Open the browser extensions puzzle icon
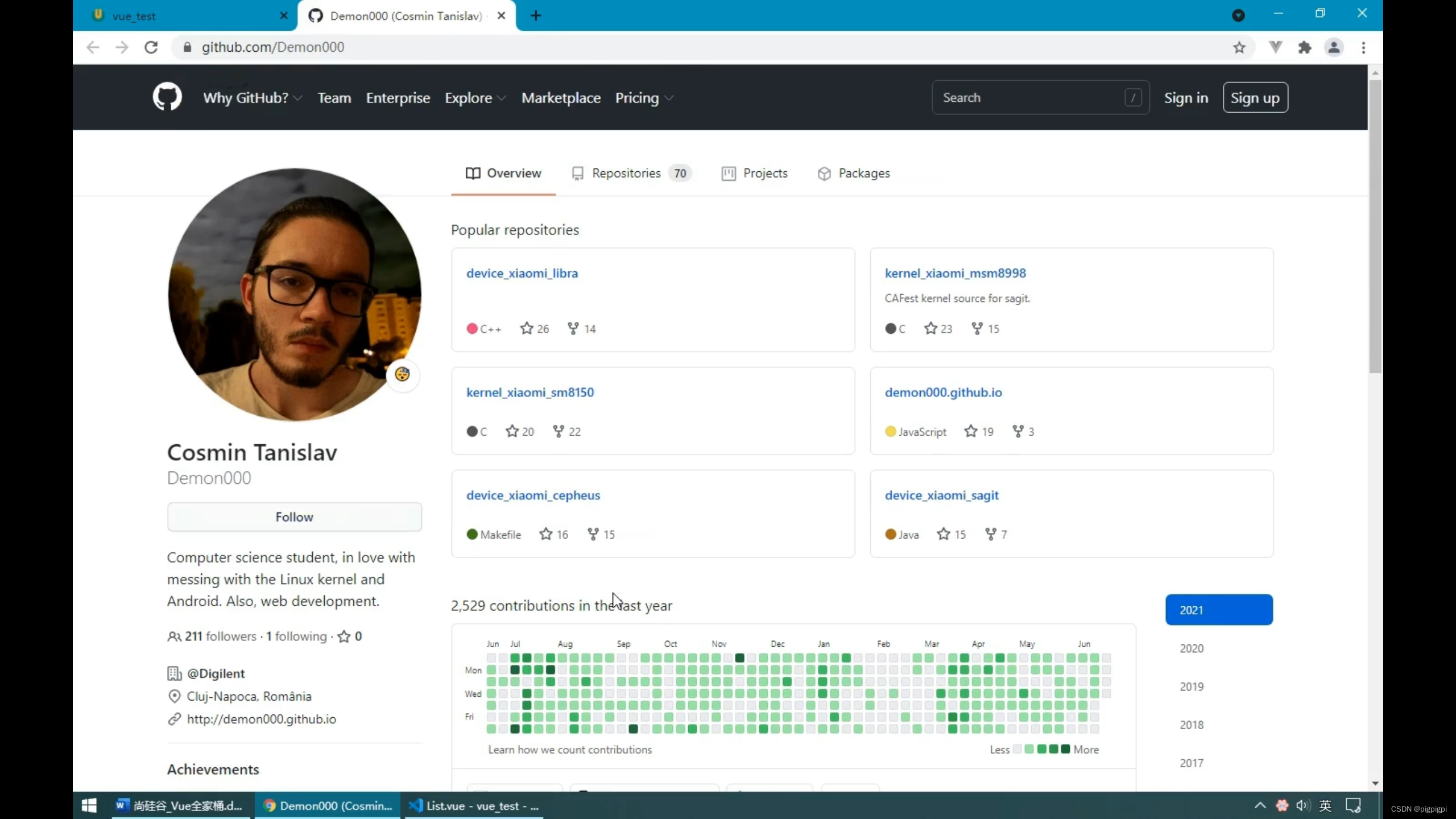Image resolution: width=1456 pixels, height=819 pixels. tap(1305, 47)
